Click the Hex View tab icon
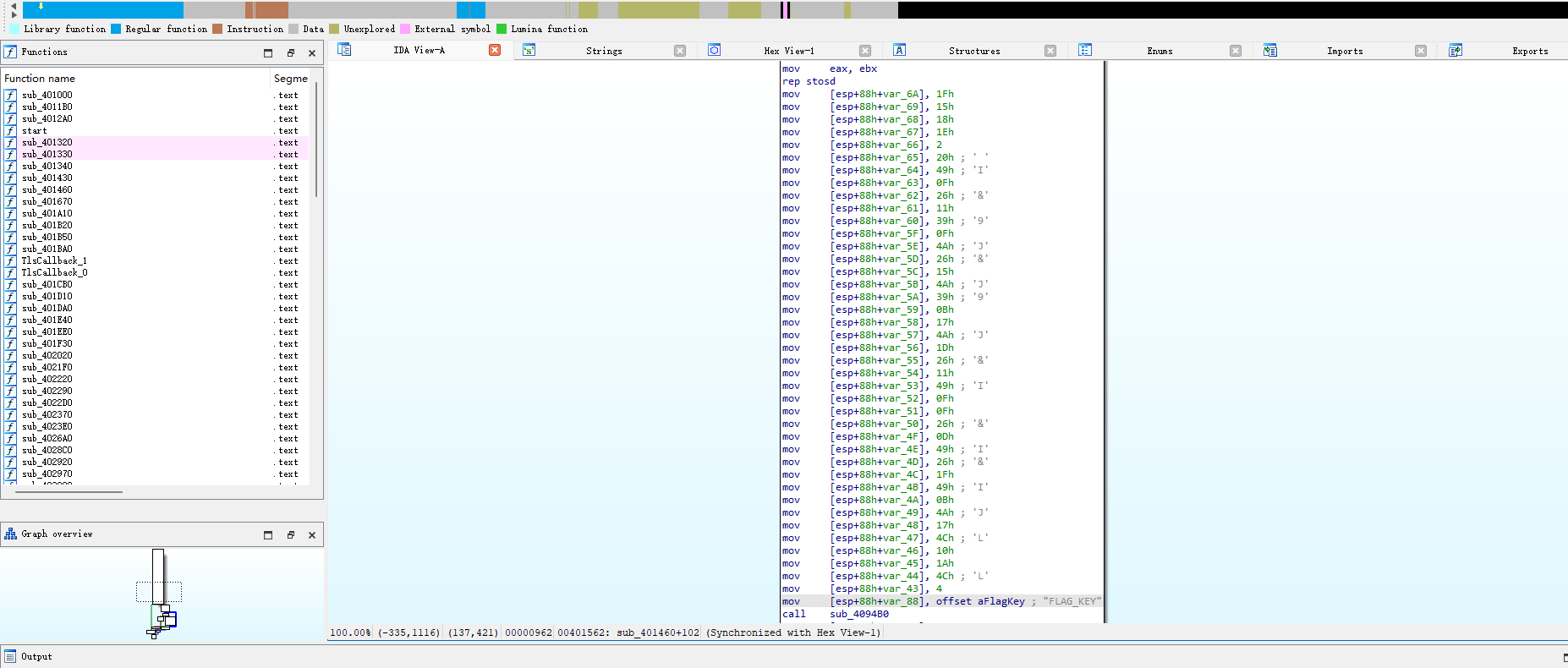Image resolution: width=1568 pixels, height=668 pixels. click(714, 50)
